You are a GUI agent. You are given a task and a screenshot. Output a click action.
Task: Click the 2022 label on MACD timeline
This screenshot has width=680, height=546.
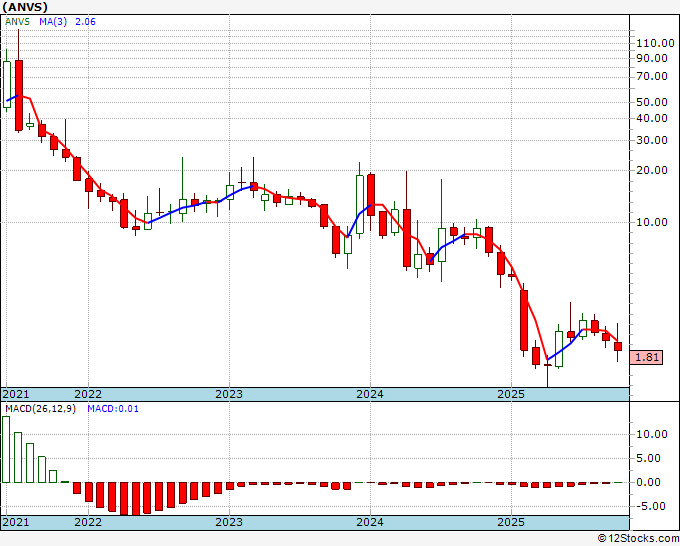(x=88, y=522)
